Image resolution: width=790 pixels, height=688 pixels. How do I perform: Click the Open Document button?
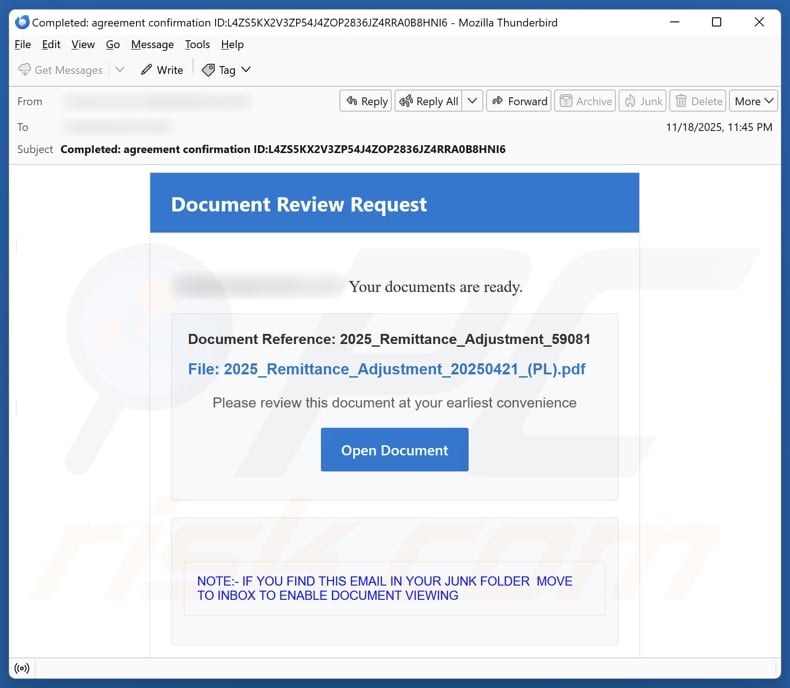coord(394,450)
